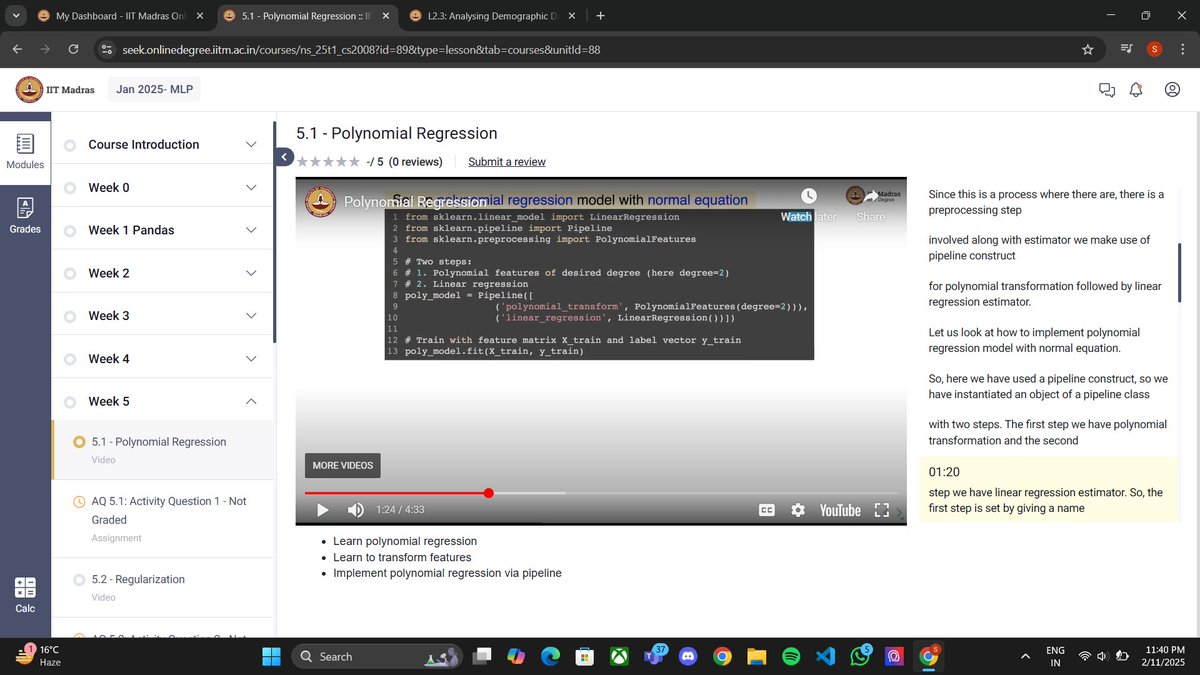Play the video

click(x=323, y=510)
